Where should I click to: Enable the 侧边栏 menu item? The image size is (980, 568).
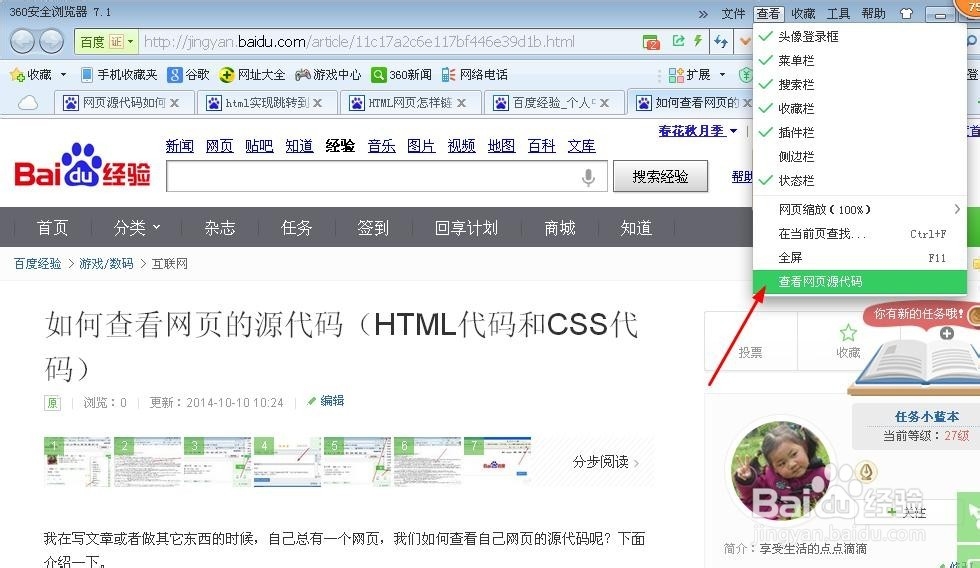coord(859,157)
